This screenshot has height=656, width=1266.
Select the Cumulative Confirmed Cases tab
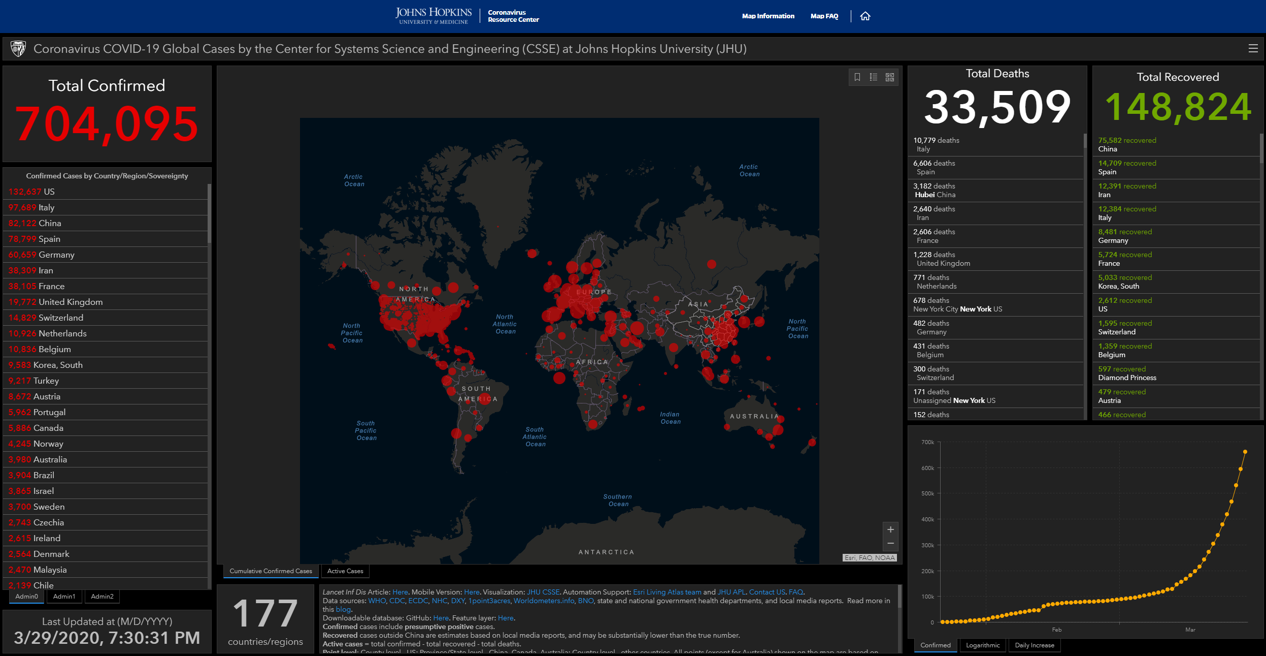coord(270,571)
